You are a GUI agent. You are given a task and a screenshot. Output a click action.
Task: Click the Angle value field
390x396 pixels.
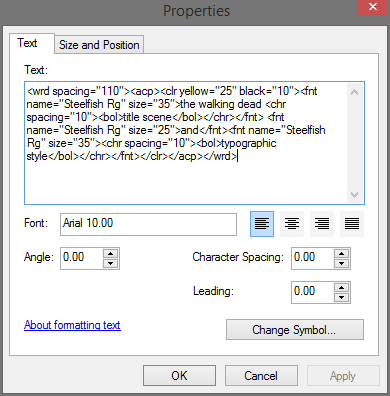(82, 258)
